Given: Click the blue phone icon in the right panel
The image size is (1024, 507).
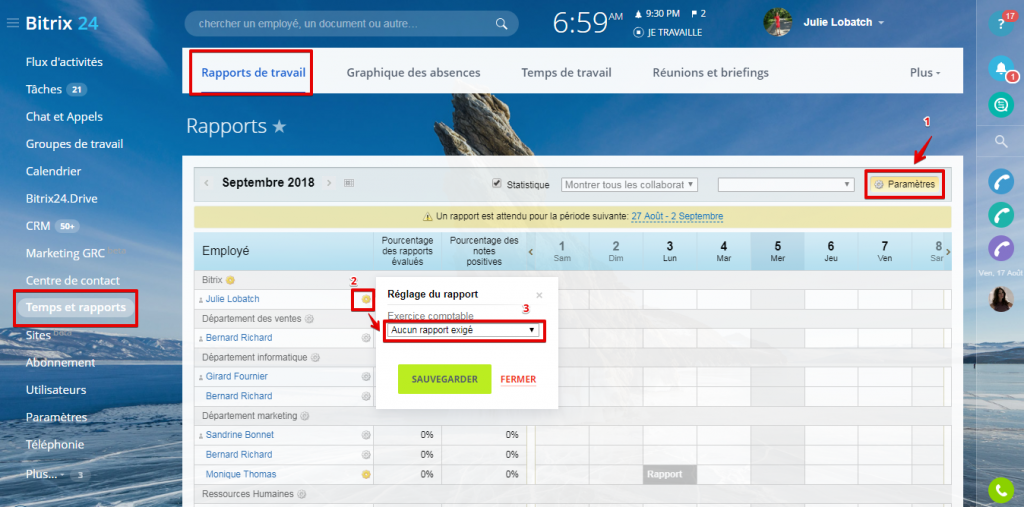Looking at the screenshot, I should click(x=1000, y=180).
